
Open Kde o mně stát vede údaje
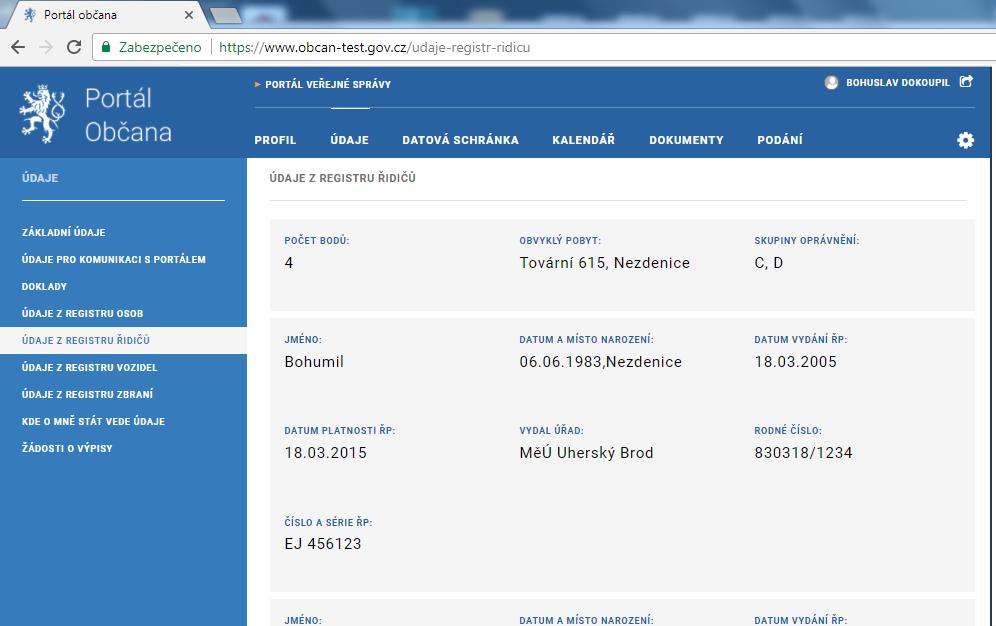pos(93,421)
